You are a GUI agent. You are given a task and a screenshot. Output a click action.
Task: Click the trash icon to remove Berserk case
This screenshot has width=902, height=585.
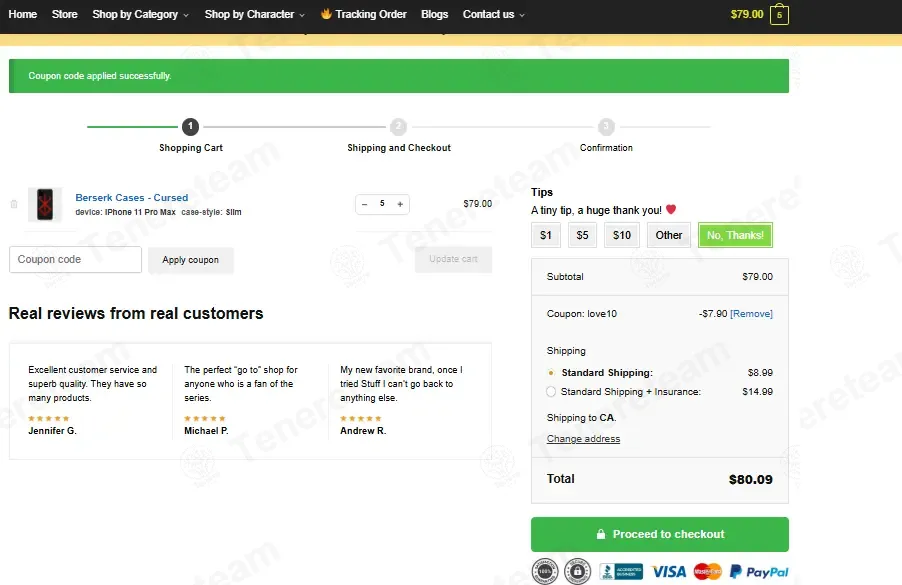click(14, 204)
